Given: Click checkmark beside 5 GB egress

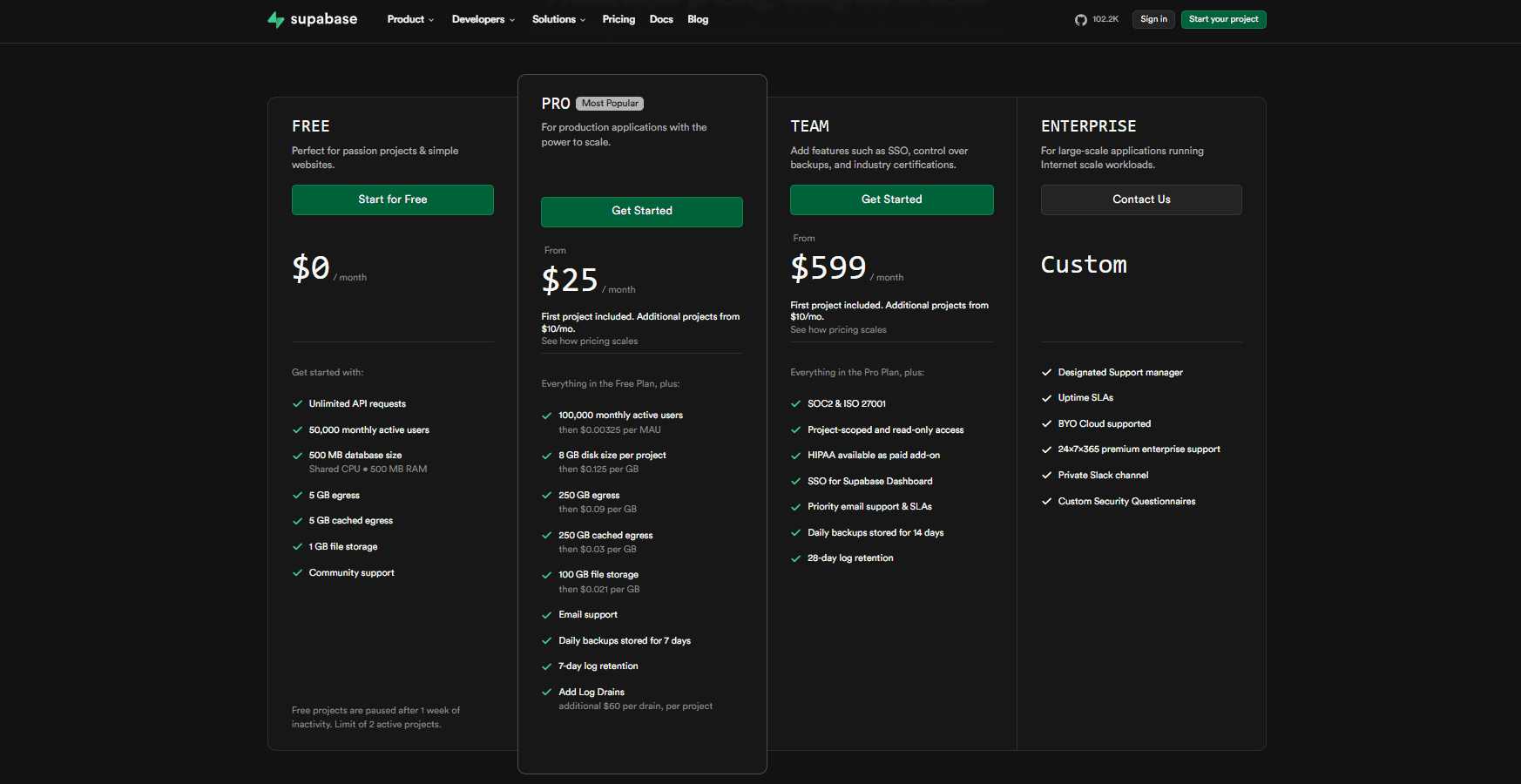Looking at the screenshot, I should [x=297, y=496].
